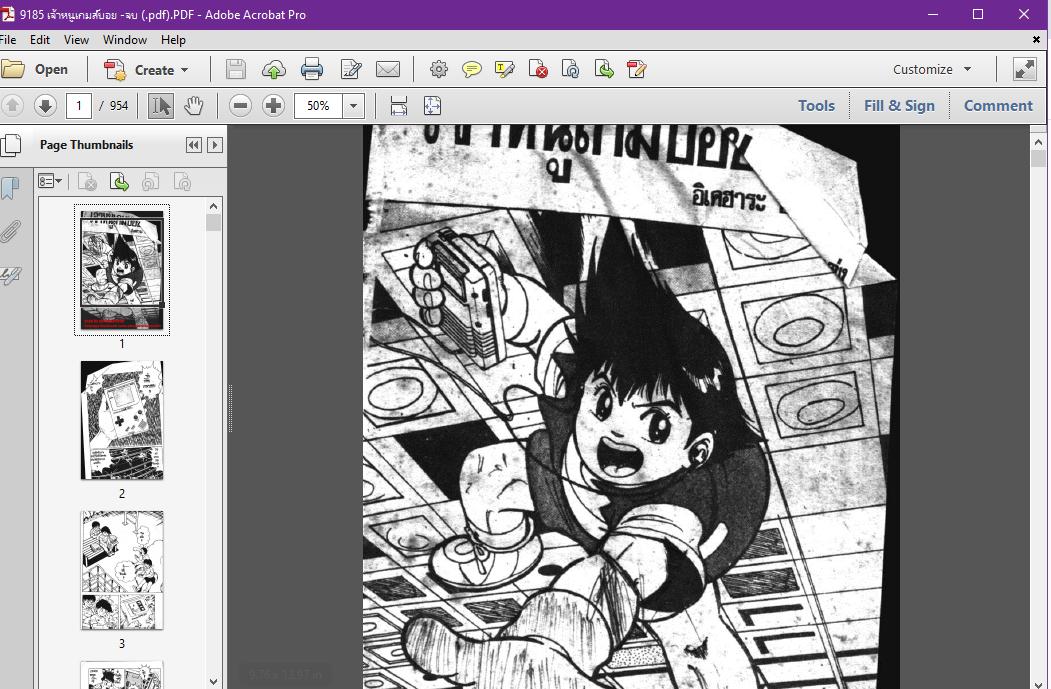Click the 50% zoom value field
This screenshot has width=1051, height=689.
click(318, 105)
